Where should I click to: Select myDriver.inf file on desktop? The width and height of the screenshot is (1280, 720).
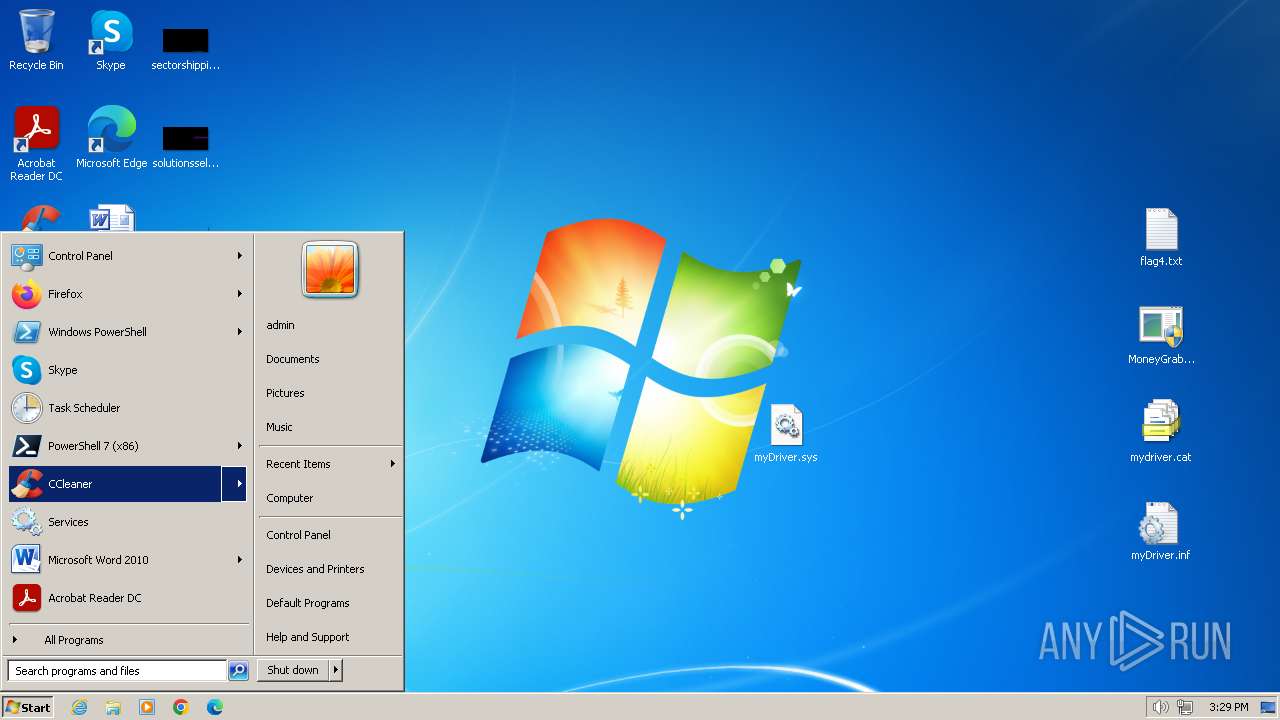click(x=1161, y=531)
